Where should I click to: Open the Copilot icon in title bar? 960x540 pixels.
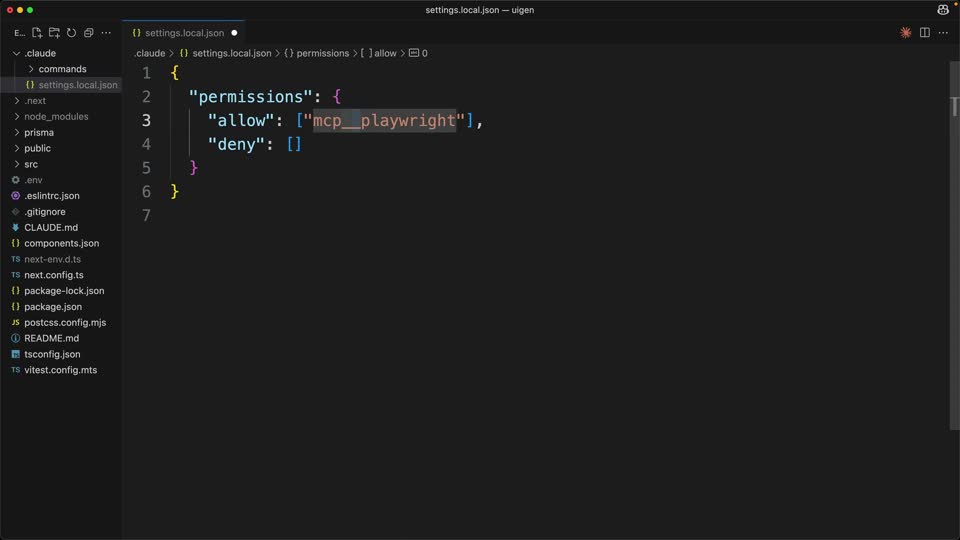(x=943, y=10)
